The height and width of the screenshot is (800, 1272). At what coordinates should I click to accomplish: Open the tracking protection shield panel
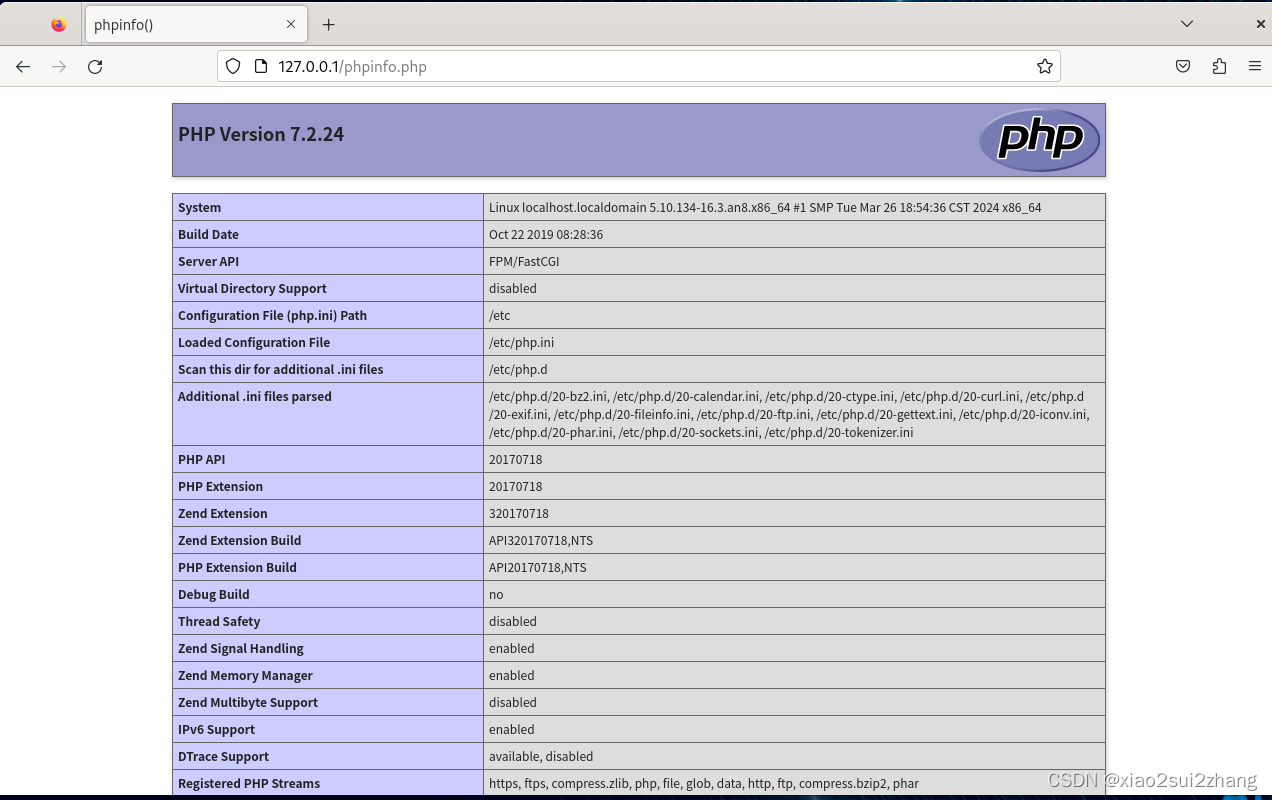232,66
